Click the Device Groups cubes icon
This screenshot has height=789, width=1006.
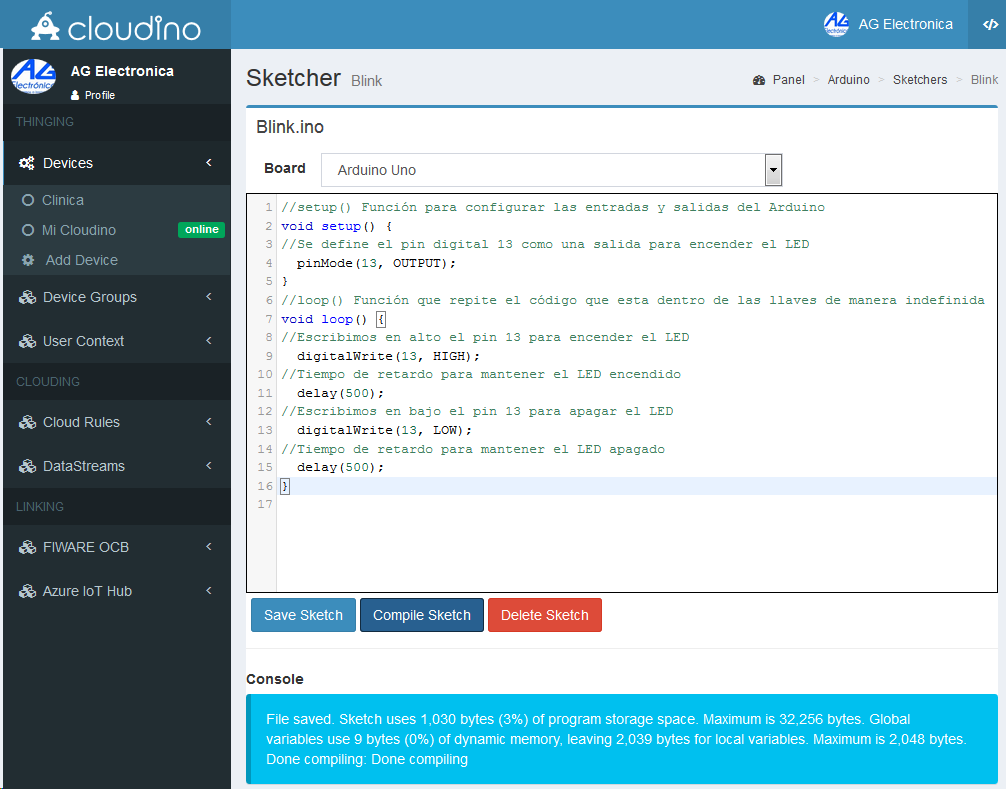(27, 297)
